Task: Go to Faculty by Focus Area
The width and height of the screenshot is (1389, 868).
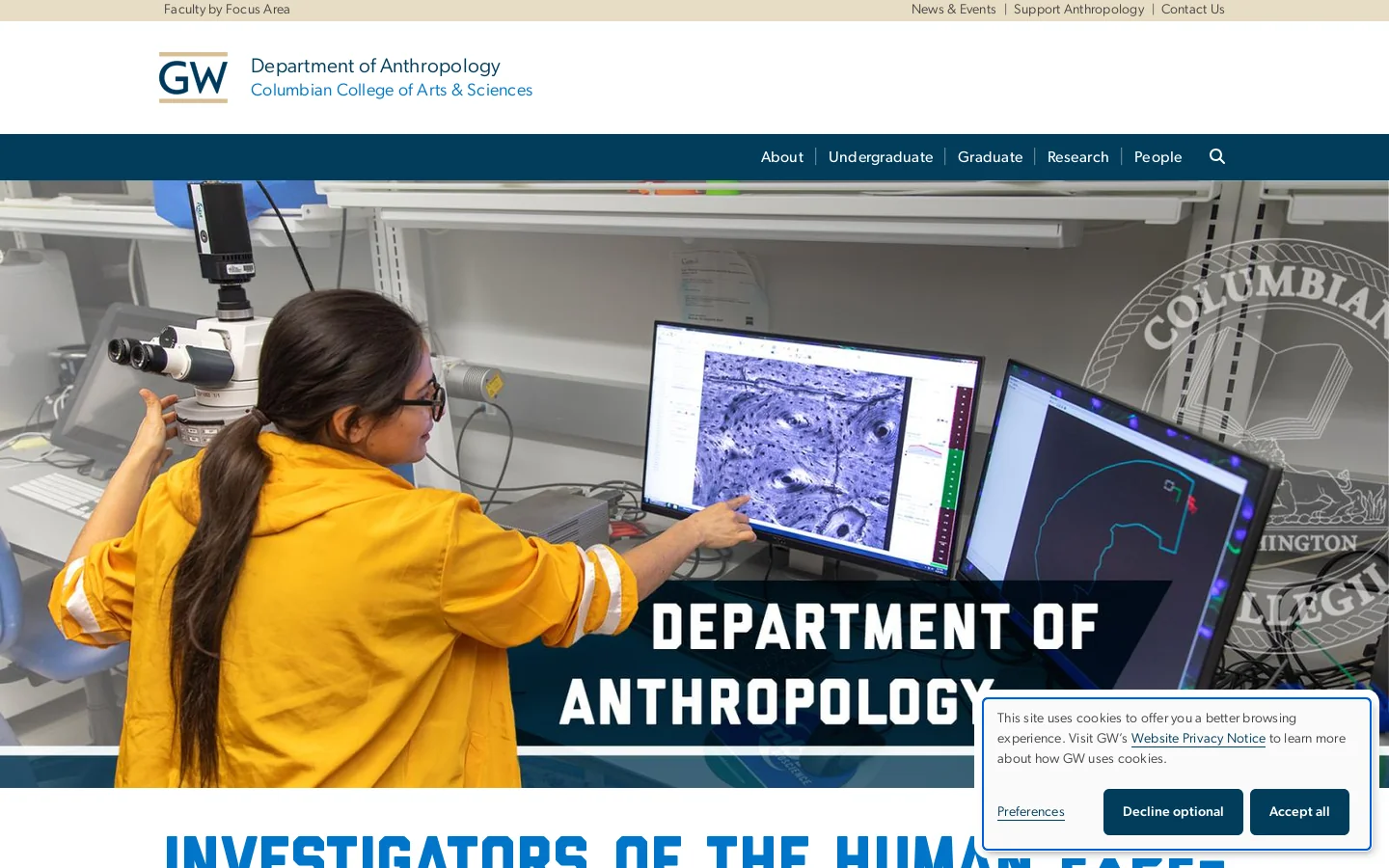Action: [x=227, y=10]
